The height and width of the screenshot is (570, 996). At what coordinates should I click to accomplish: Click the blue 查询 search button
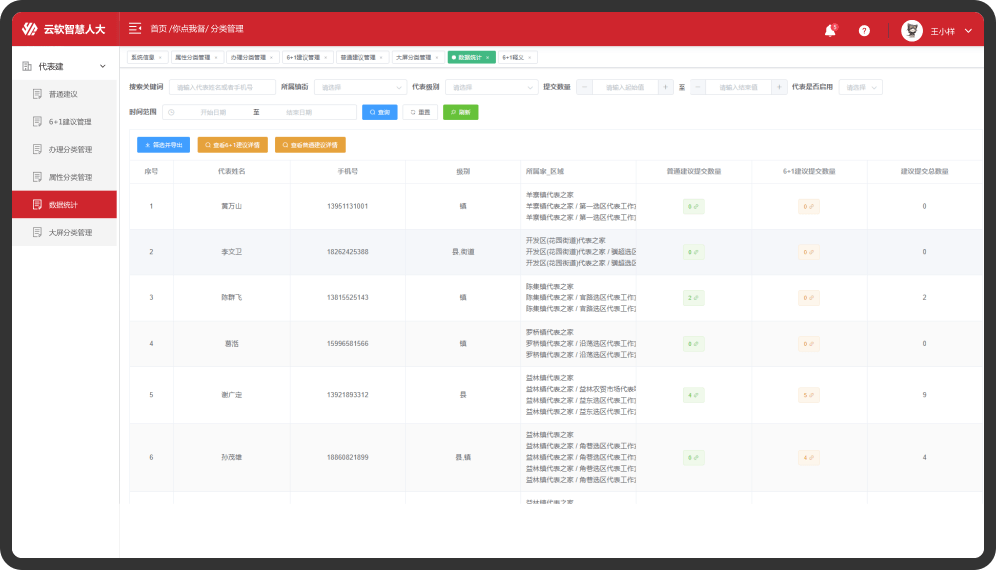click(380, 112)
